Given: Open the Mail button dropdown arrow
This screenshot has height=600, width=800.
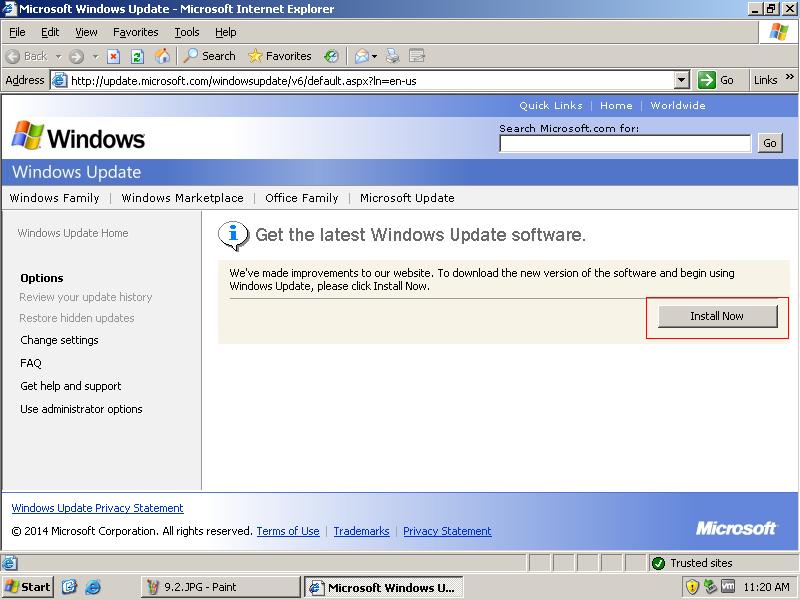Looking at the screenshot, I should (x=375, y=56).
